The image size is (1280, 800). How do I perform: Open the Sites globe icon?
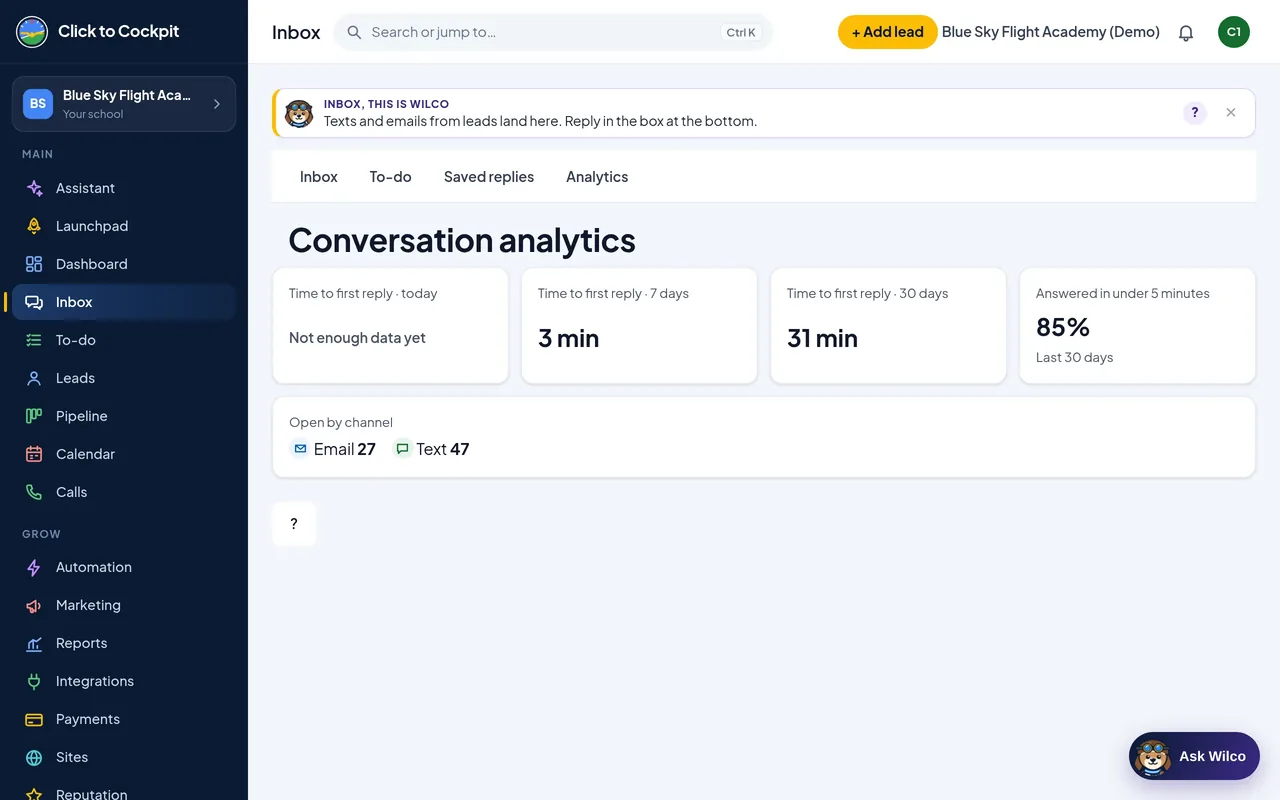click(34, 757)
